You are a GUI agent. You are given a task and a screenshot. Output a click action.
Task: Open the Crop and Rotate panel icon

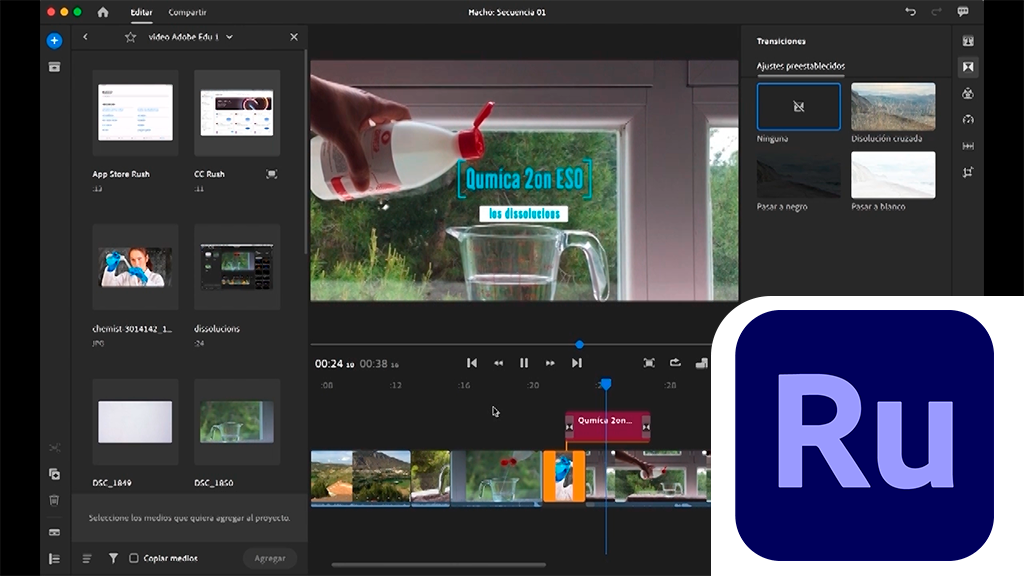click(x=968, y=172)
